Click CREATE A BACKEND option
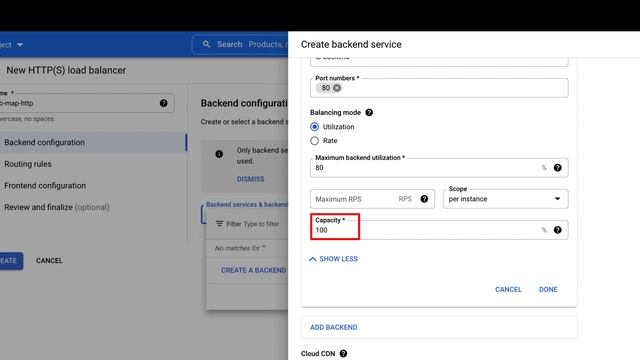Screen dimensions: 640x360 tap(253, 270)
